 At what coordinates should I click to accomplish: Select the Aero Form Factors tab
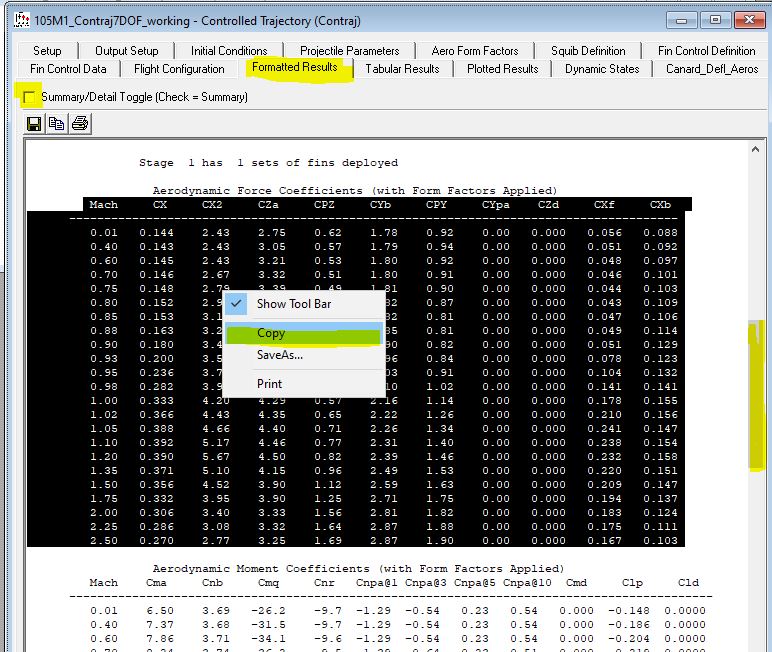475,51
